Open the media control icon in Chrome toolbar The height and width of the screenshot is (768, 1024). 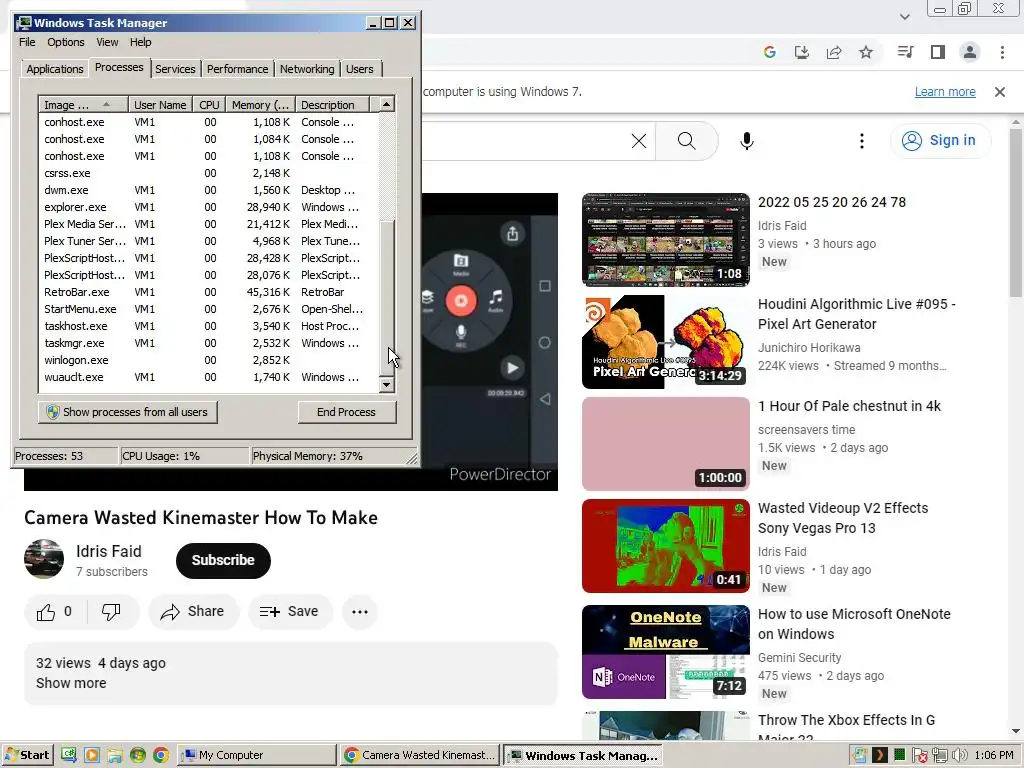(x=905, y=52)
